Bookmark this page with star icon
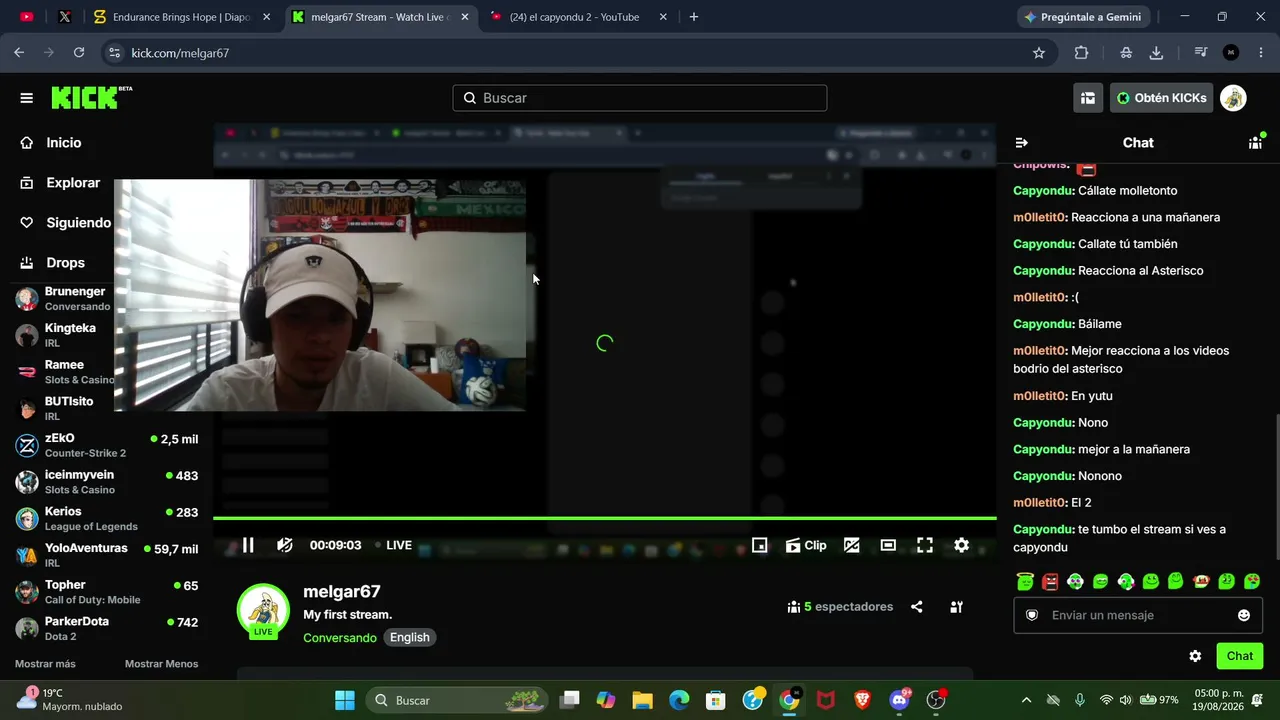 point(1039,53)
